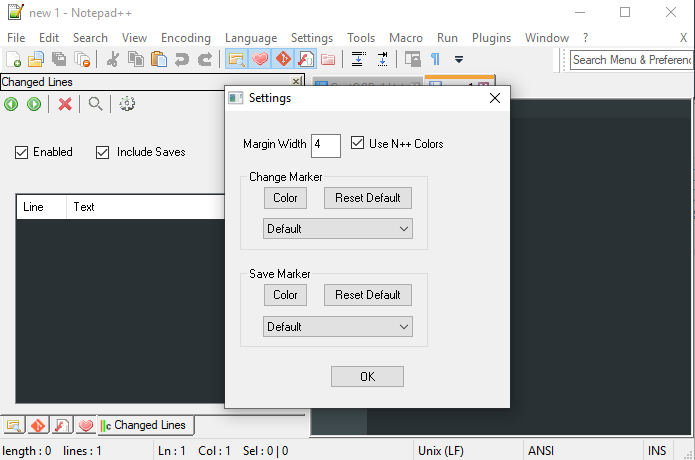This screenshot has height=460, width=695.
Task: Go to previous change with green left arrow
Action: [x=12, y=104]
